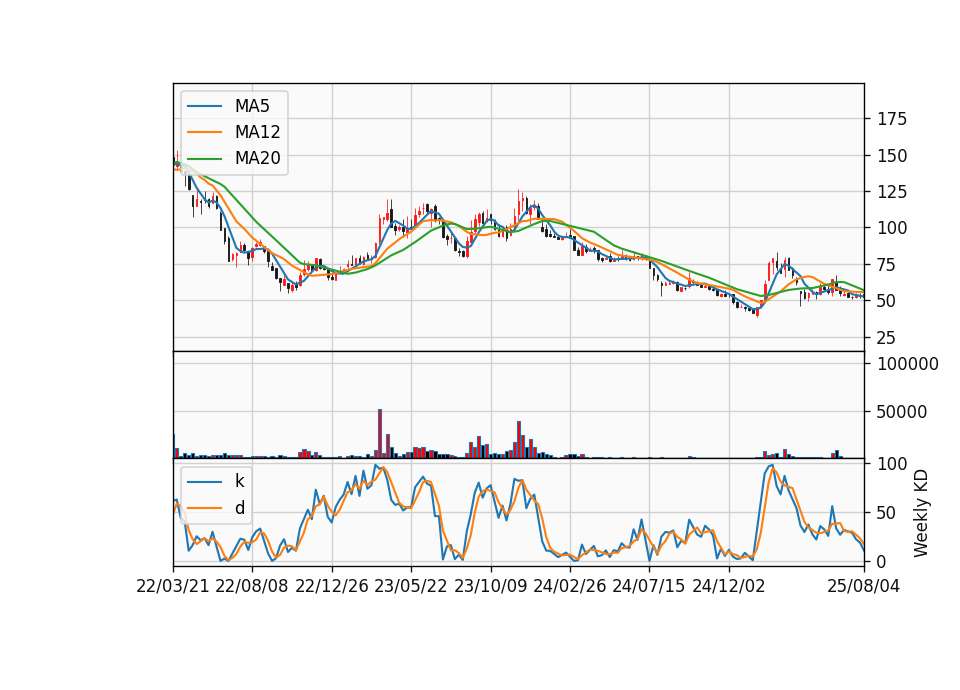960x690 pixels.
Task: Click the 24/07/15 date label
Action: point(649,586)
